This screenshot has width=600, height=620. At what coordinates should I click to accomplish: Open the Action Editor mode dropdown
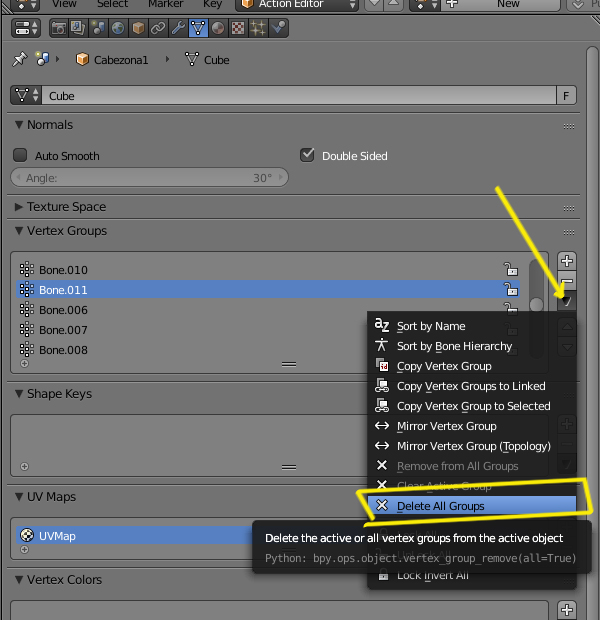tap(297, 4)
